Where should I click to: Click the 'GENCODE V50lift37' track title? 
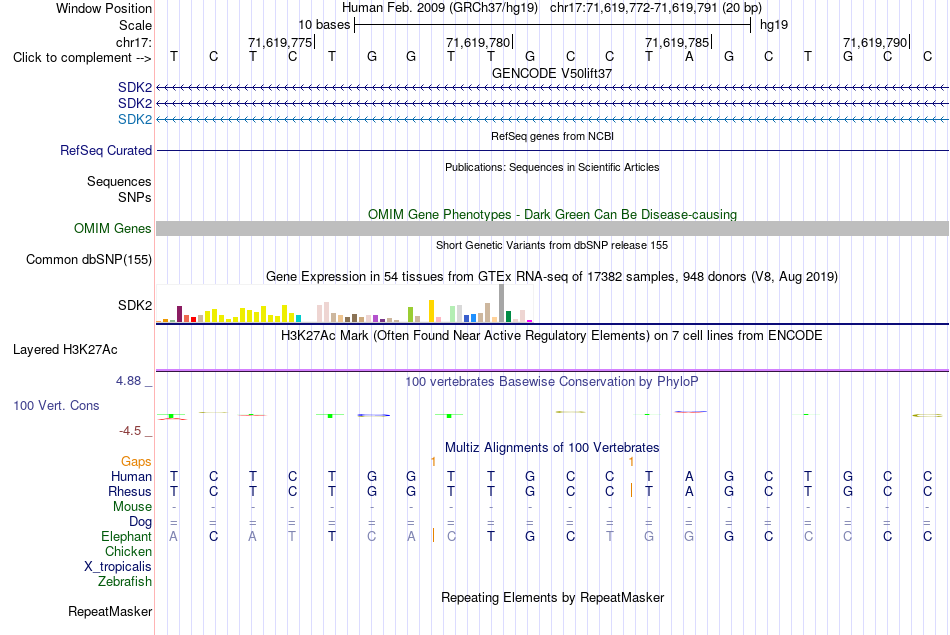[x=552, y=73]
